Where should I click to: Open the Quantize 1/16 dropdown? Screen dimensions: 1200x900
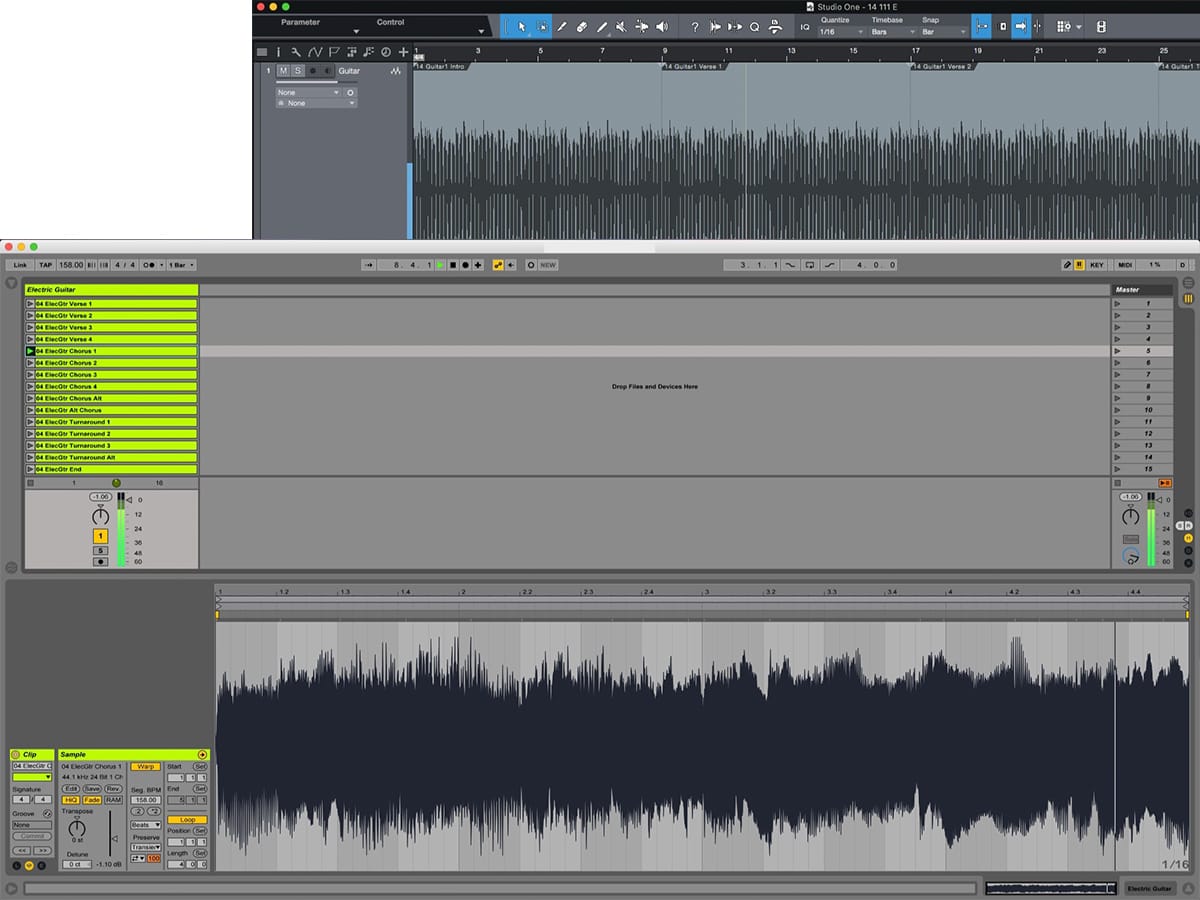[x=839, y=32]
